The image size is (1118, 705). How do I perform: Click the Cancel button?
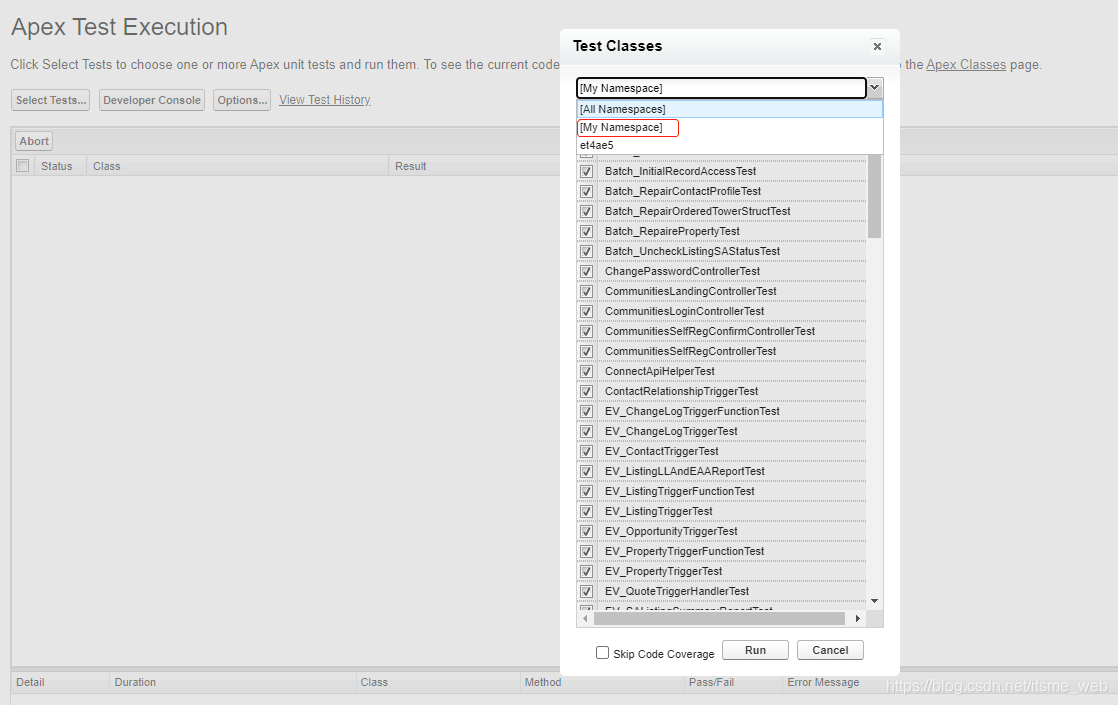[830, 650]
